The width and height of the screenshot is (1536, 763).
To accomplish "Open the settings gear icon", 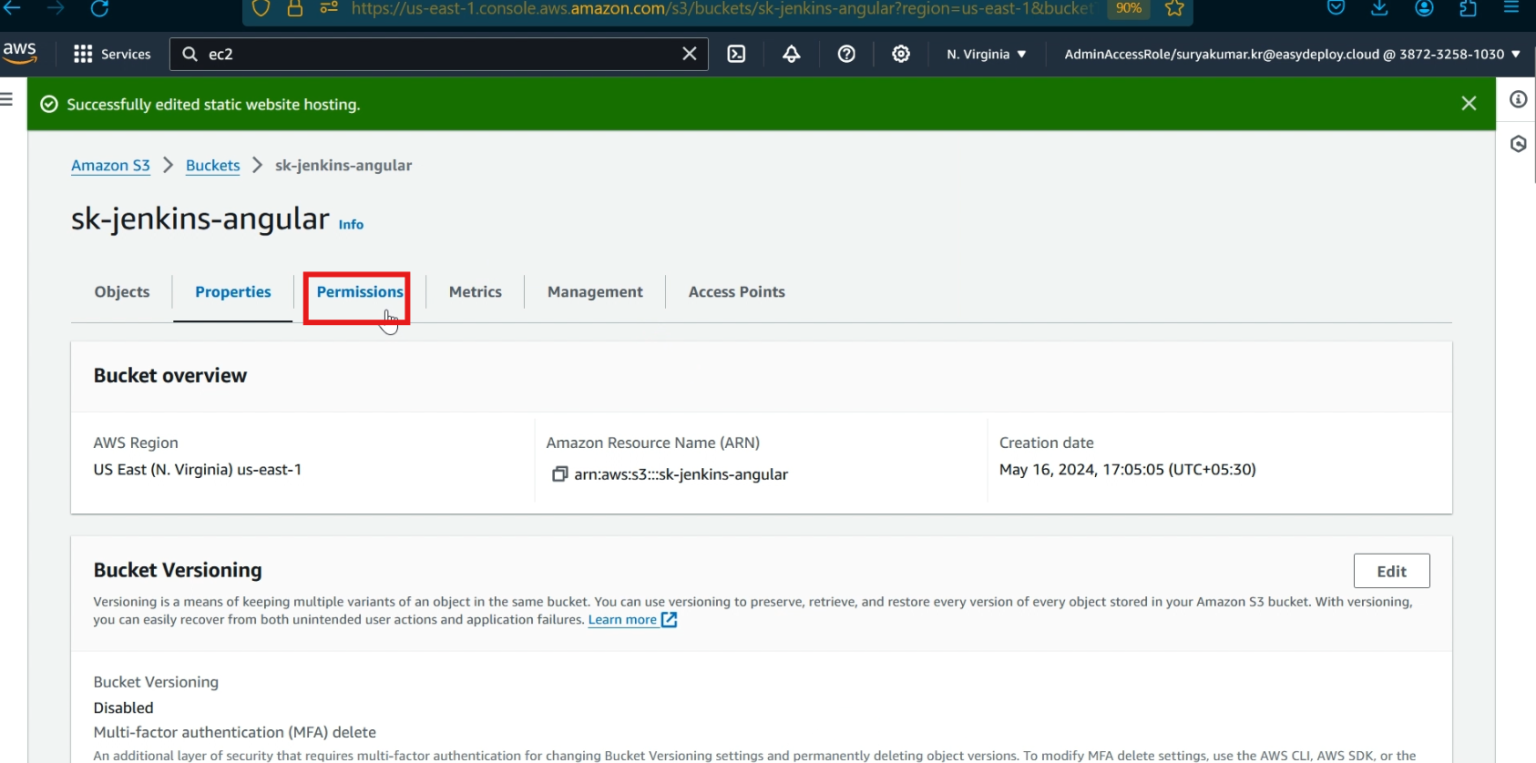I will pos(900,54).
